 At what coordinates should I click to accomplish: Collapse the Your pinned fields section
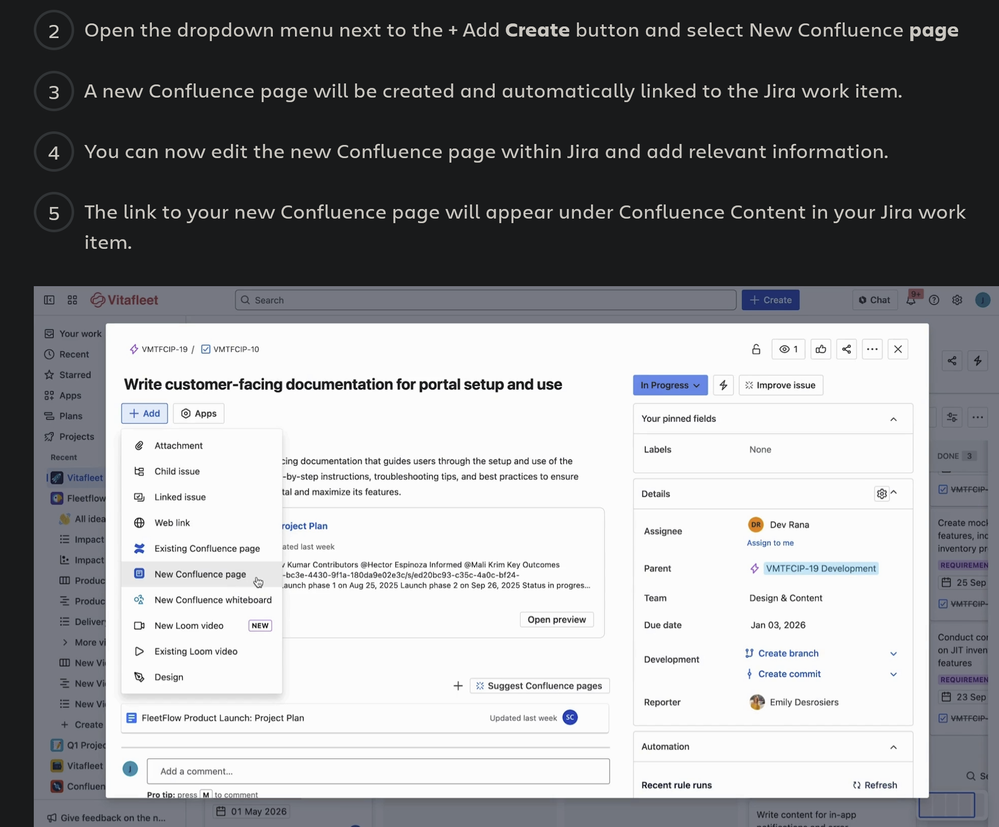pyautogui.click(x=893, y=419)
